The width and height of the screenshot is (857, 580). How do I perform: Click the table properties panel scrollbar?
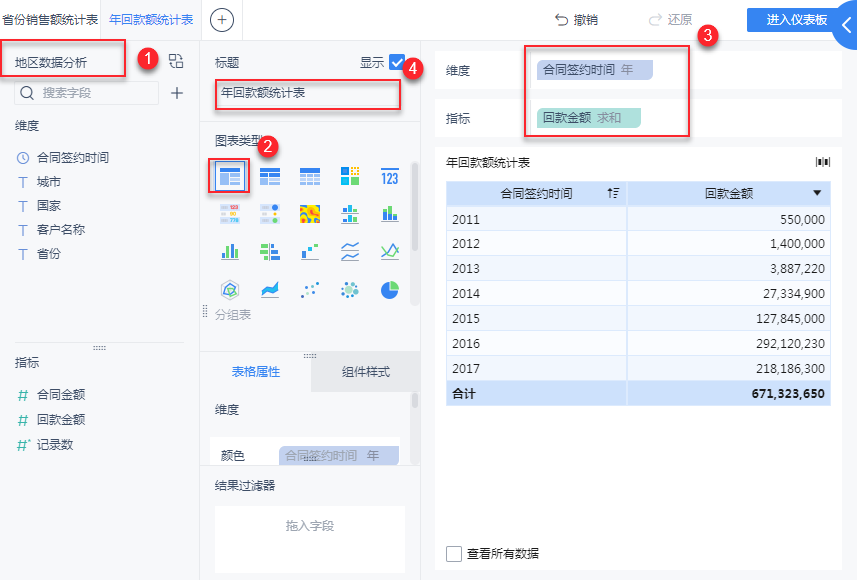point(415,401)
